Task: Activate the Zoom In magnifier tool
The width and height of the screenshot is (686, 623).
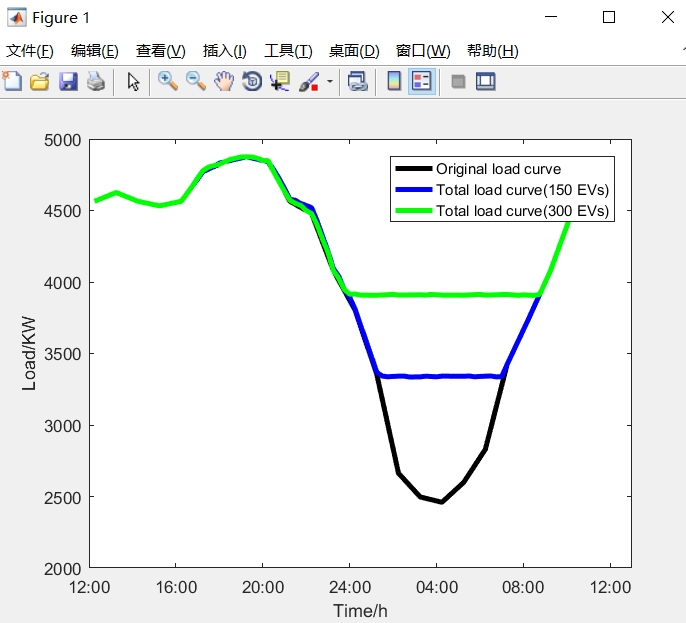Action: coord(168,81)
